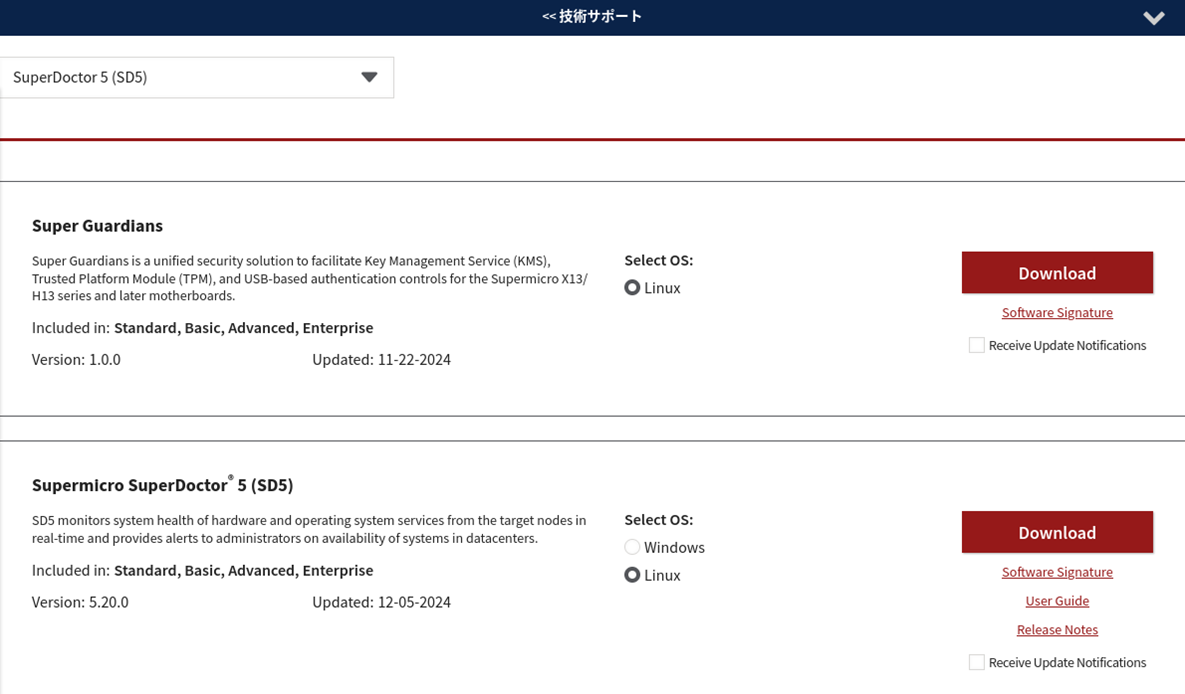Screen dimensions: 1185x694
Task: Download Supermicro SuperDoctor 5
Action: coord(1057,532)
